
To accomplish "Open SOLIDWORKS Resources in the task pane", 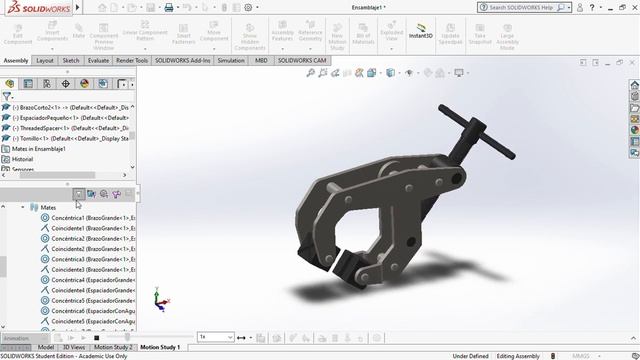I will click(634, 85).
